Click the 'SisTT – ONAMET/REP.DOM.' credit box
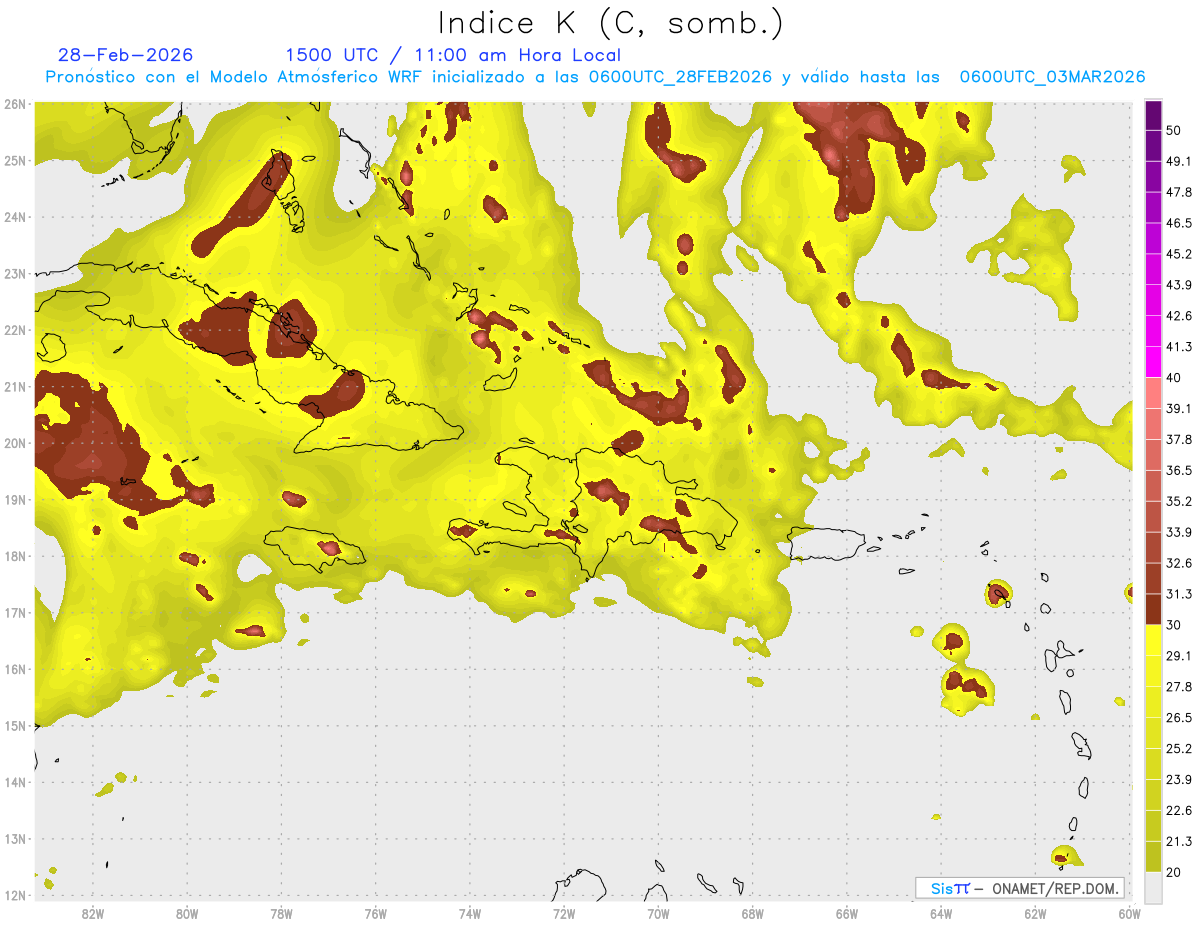The height and width of the screenshot is (927, 1200). coord(1020,888)
